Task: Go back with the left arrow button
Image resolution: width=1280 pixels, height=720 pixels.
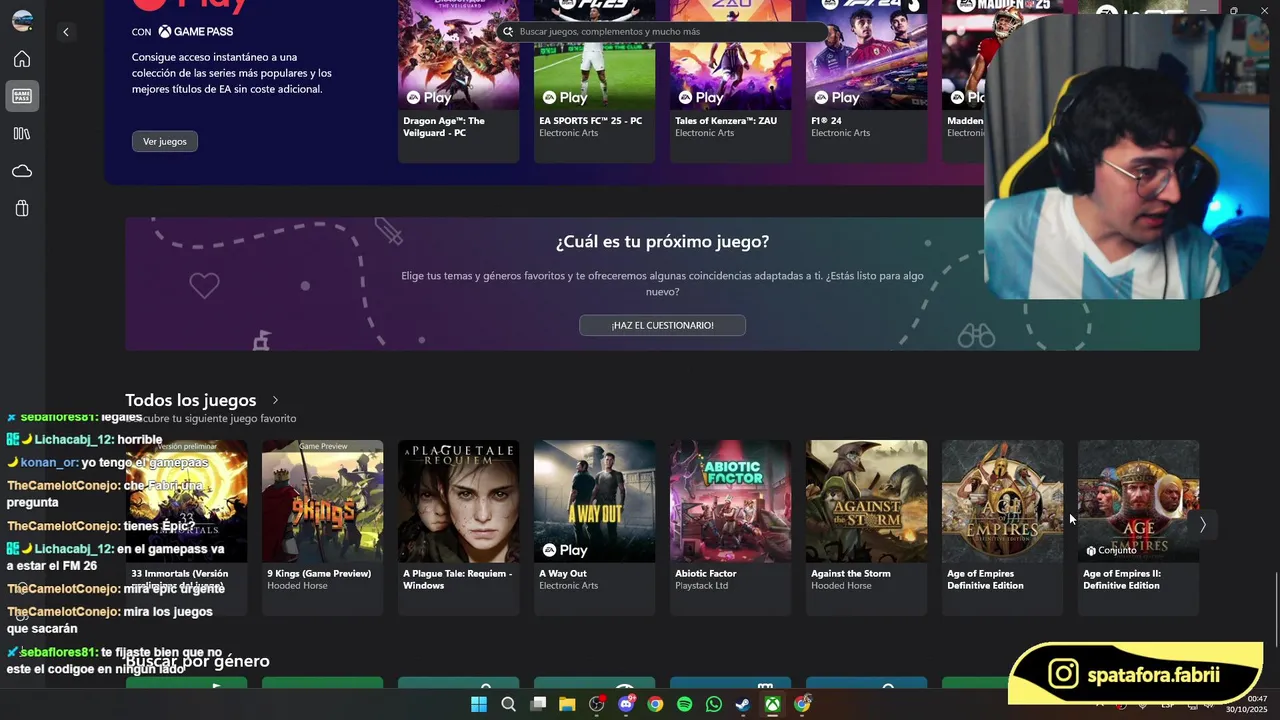Action: pos(66,32)
